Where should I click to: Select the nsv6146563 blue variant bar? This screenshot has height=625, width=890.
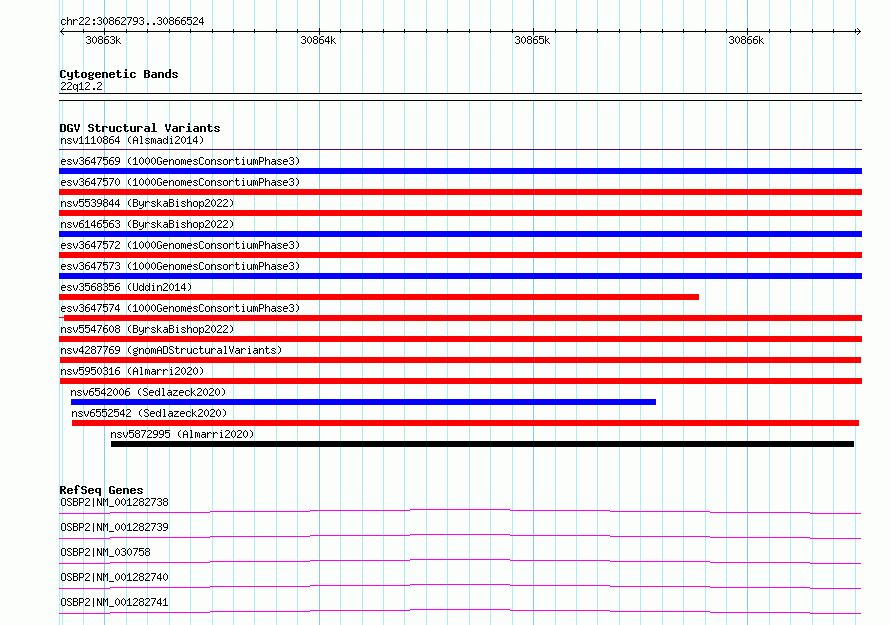click(x=460, y=234)
